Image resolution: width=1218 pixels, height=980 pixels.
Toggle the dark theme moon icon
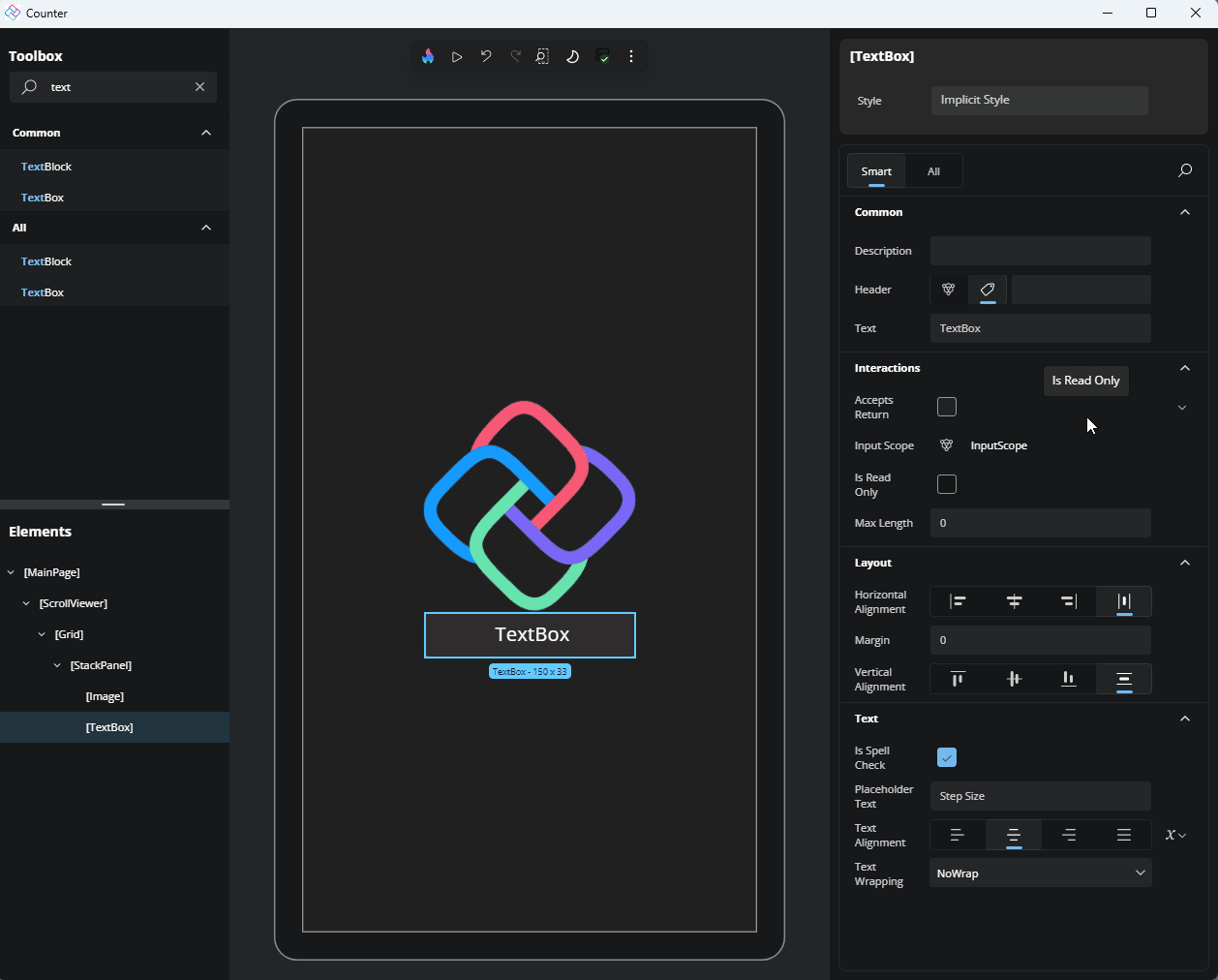[x=572, y=56]
